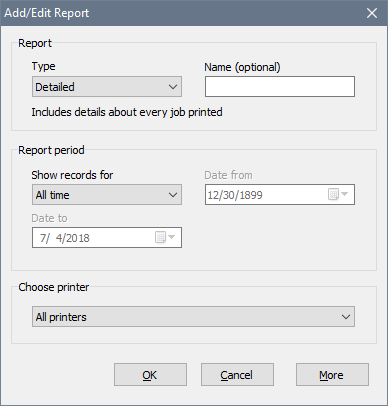Click the Name (optional) text field

280,87
